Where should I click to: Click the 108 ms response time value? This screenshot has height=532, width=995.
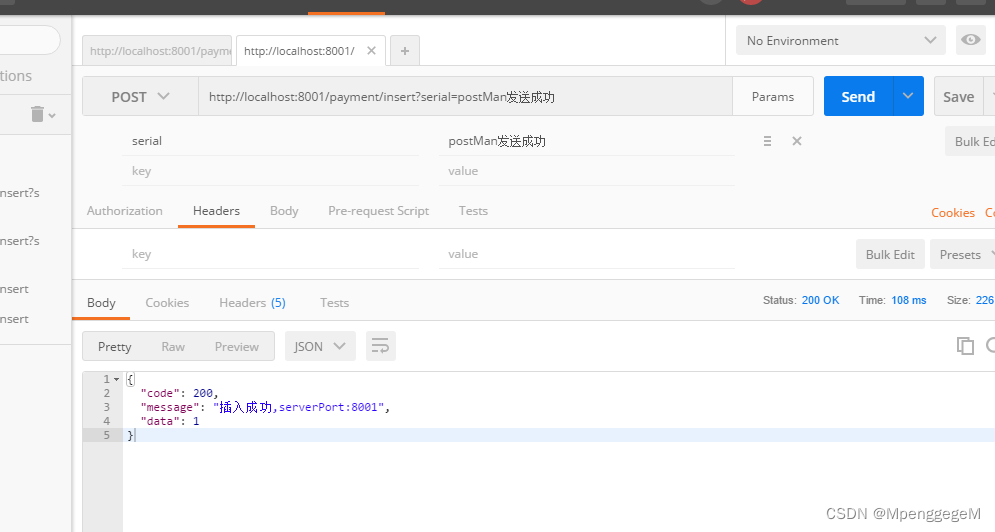tap(909, 300)
